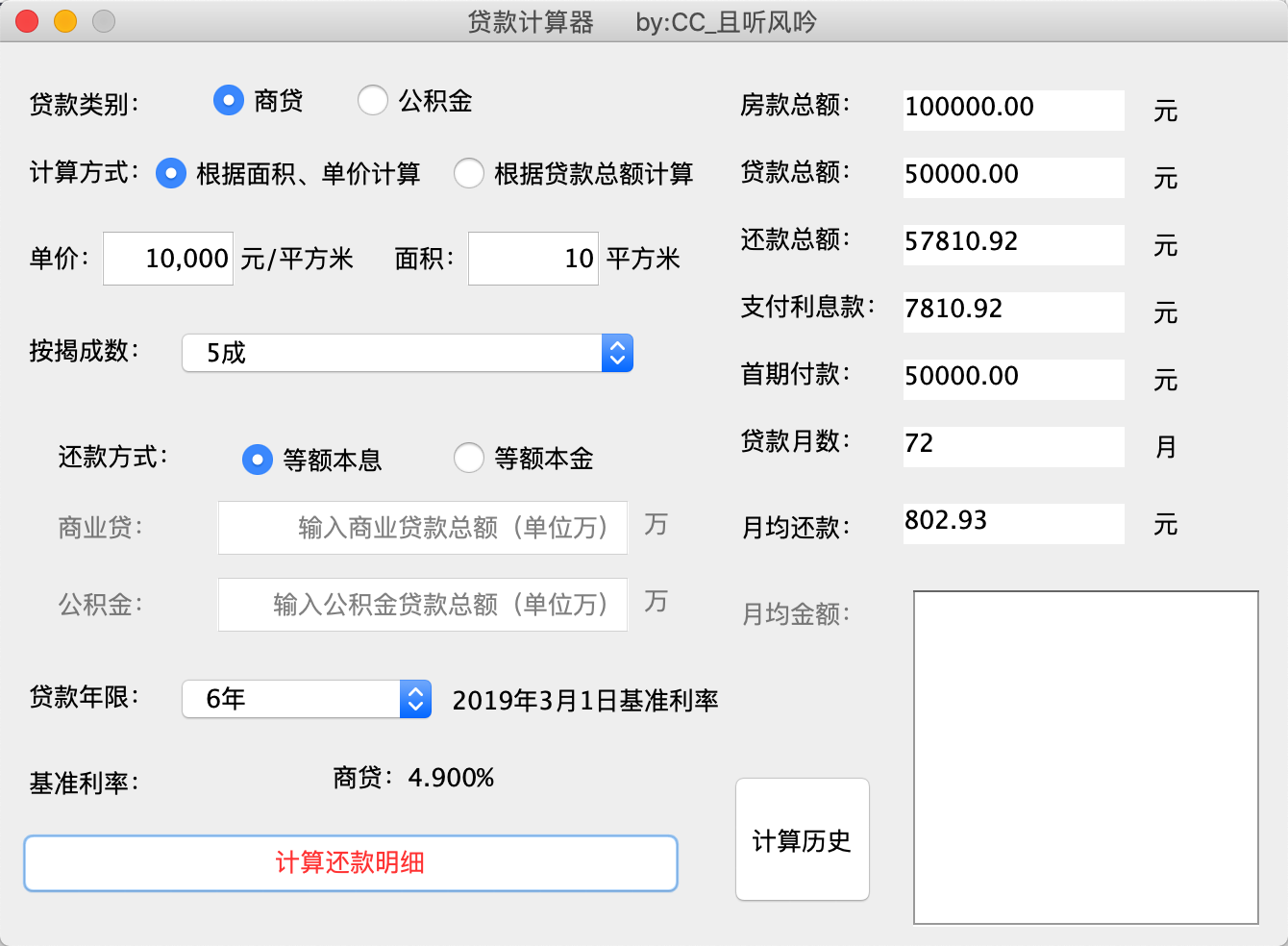
Task: Click the 月均还款 field showing 802.93
Action: click(x=1014, y=523)
